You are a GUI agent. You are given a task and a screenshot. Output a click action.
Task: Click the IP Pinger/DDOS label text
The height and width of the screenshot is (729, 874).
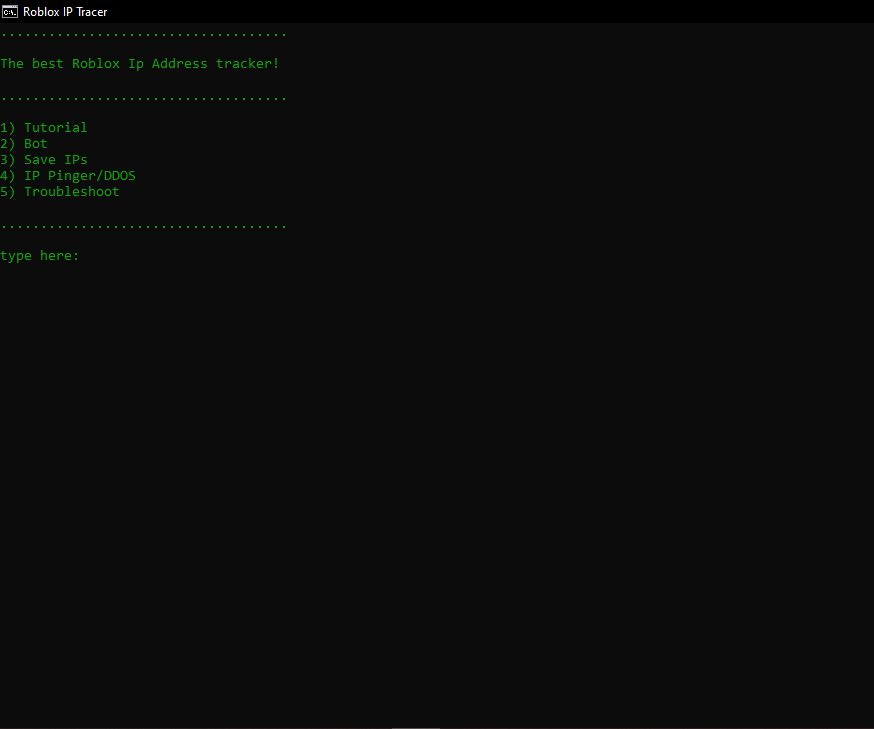[x=83, y=175]
